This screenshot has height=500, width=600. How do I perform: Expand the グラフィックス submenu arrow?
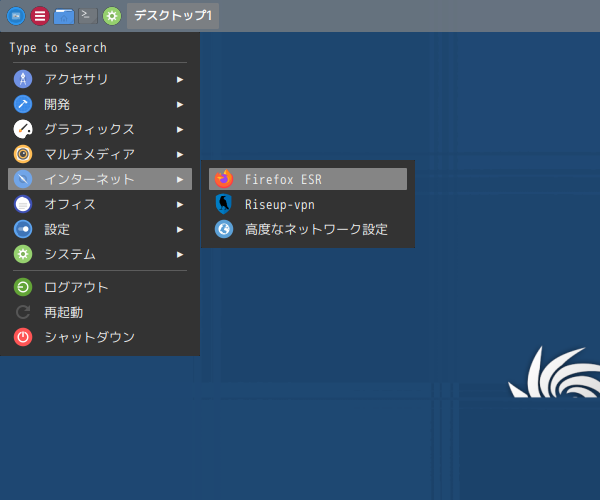180,130
